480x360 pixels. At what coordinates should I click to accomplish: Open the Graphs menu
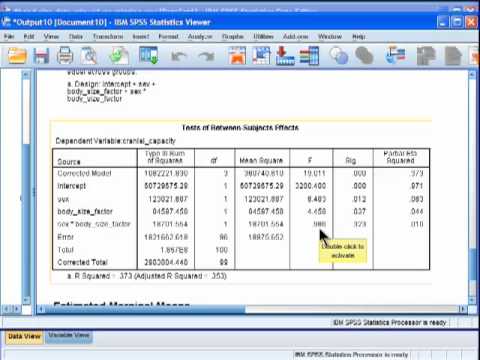click(233, 36)
